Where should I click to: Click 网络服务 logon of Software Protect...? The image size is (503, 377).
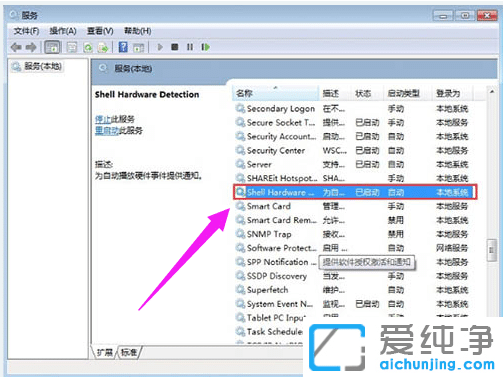point(452,248)
